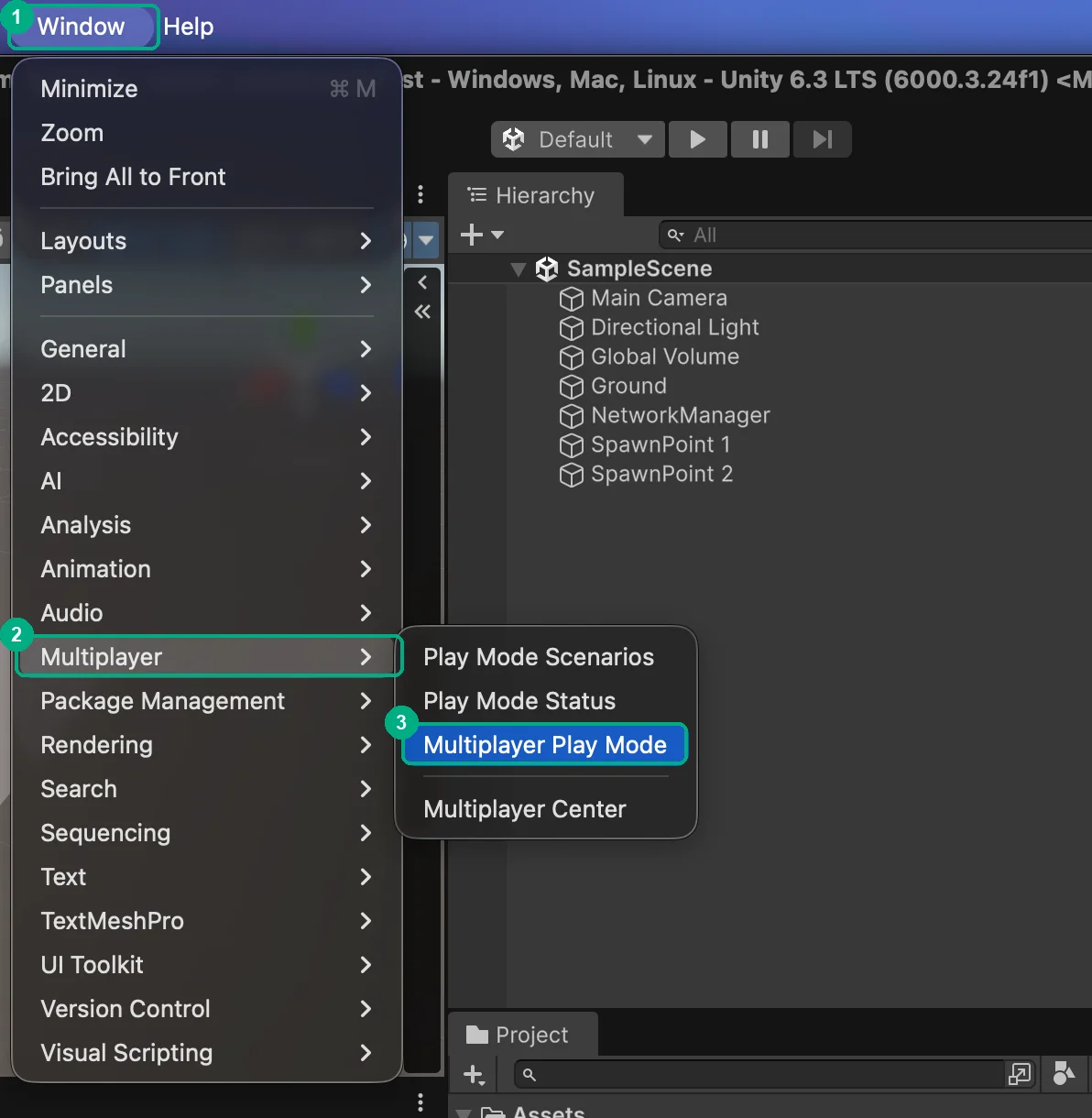1092x1118 pixels.
Task: Switch to the Project tab
Action: click(522, 1035)
